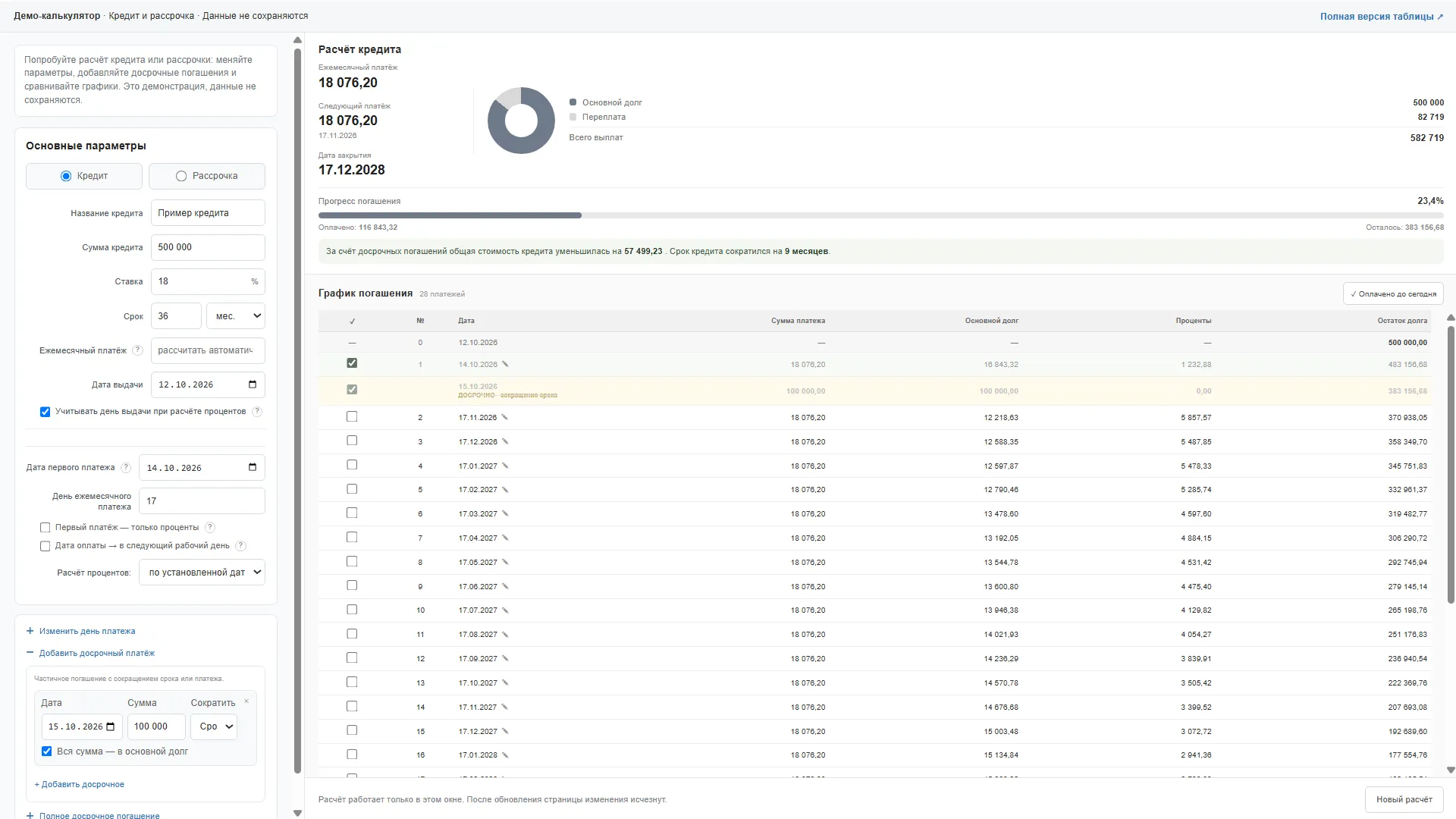This screenshot has width=1456, height=819.
Task: Focus the Ставка percent input field
Action: click(208, 282)
